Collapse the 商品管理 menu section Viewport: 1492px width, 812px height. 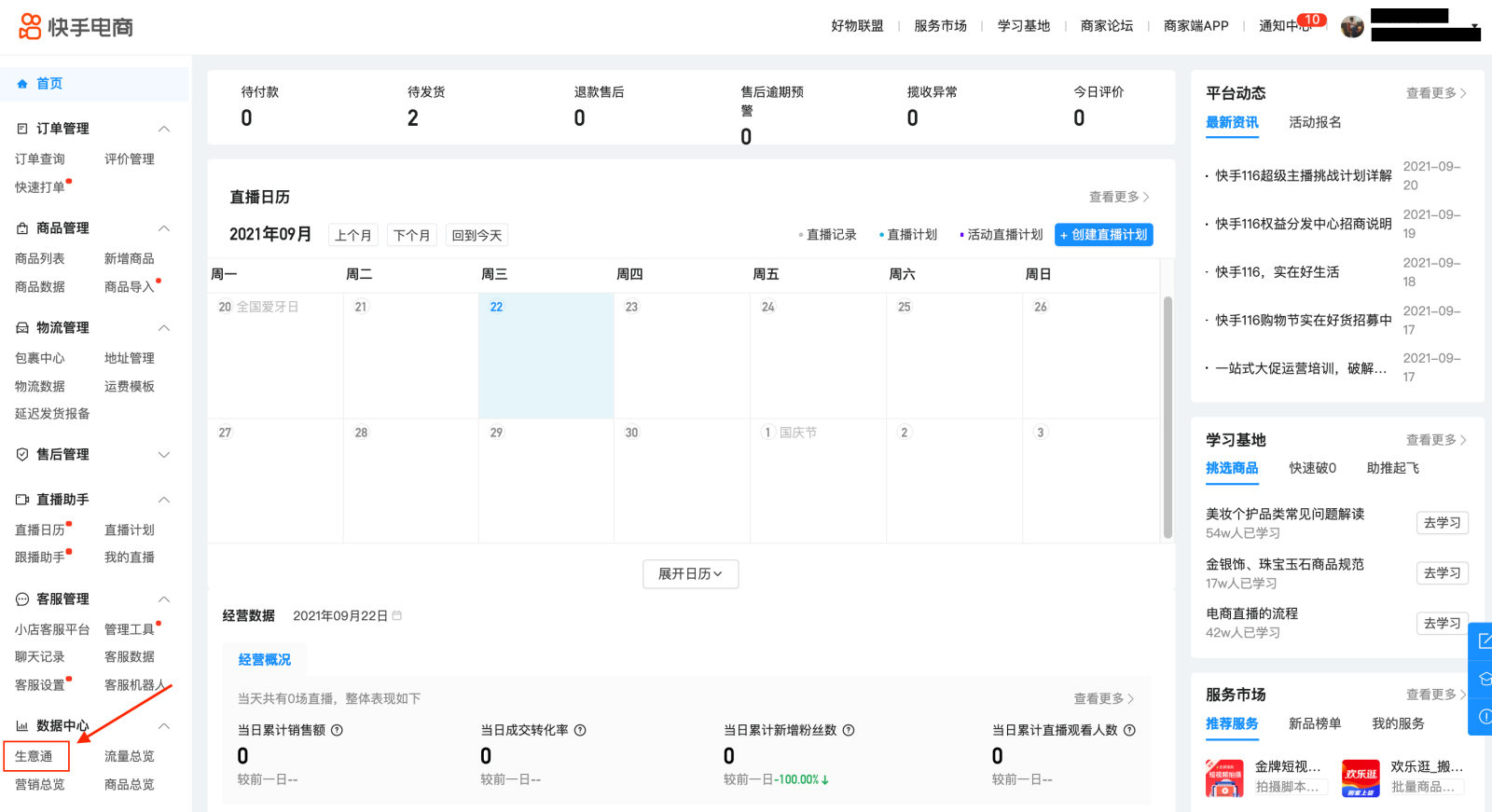pos(164,228)
